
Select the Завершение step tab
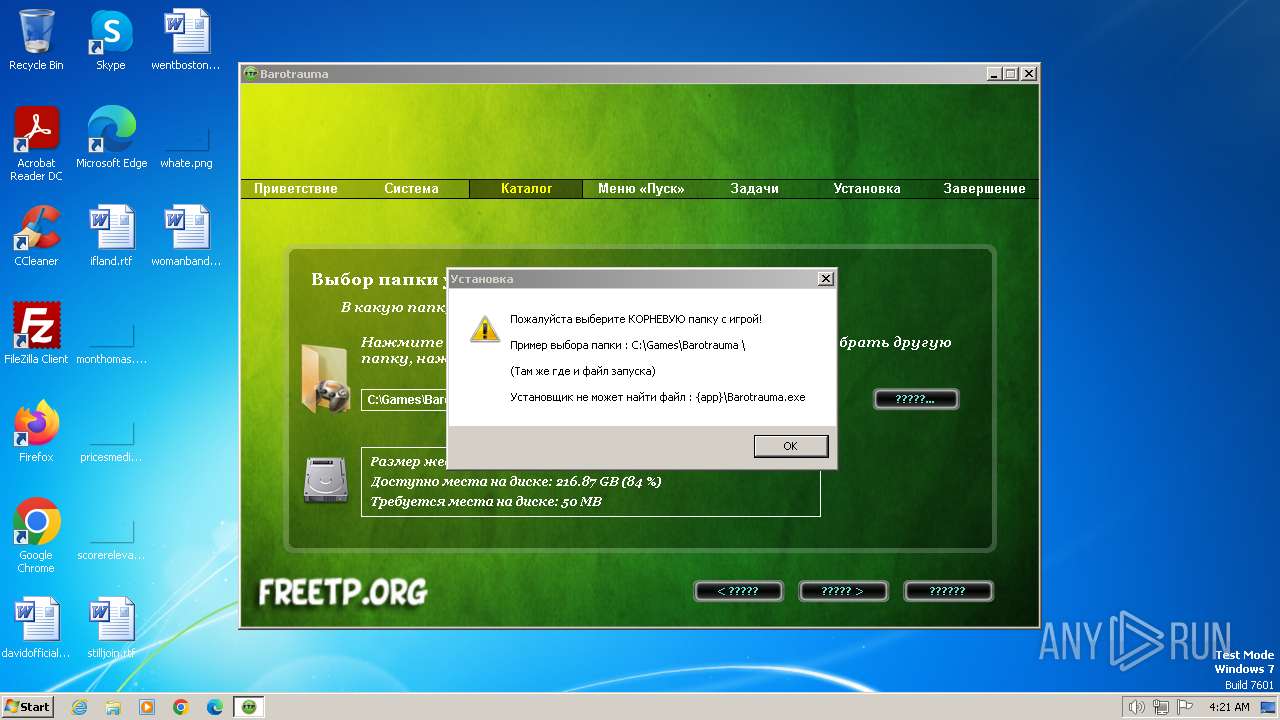(984, 189)
